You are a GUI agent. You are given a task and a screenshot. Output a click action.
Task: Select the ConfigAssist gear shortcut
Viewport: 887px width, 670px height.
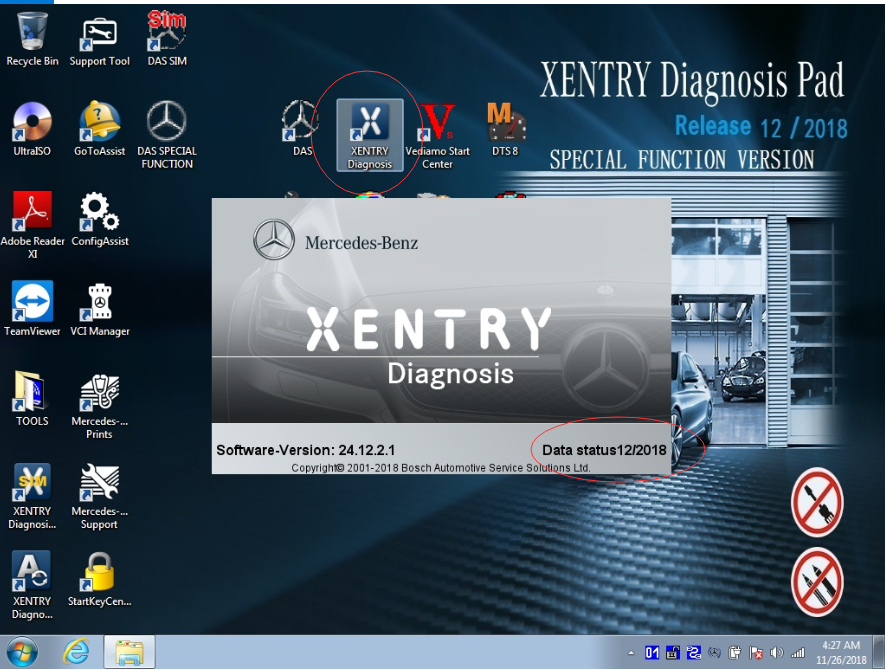click(x=100, y=220)
